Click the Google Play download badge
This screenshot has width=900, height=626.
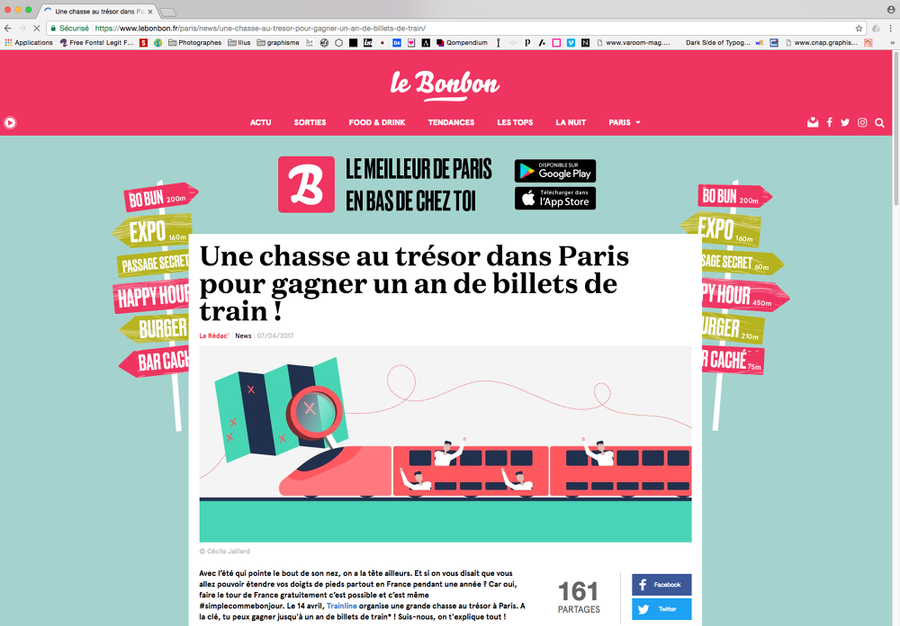coord(555,171)
